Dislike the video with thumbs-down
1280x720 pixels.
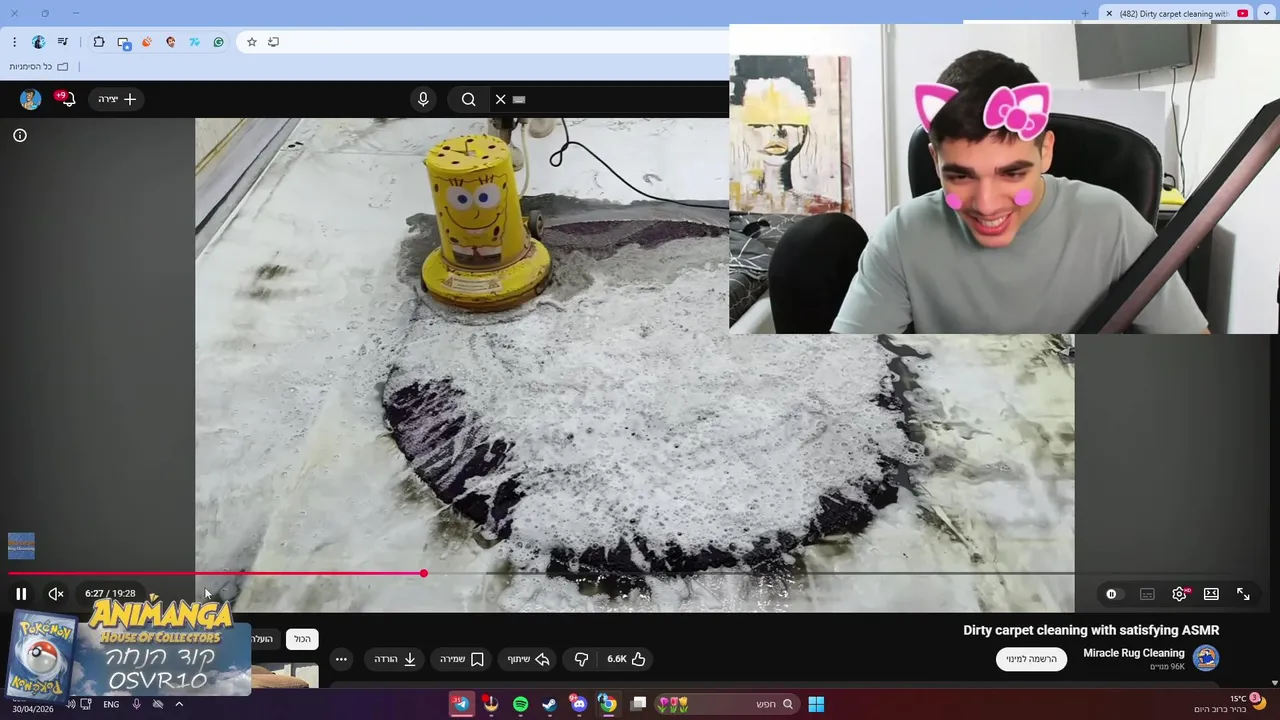581,659
